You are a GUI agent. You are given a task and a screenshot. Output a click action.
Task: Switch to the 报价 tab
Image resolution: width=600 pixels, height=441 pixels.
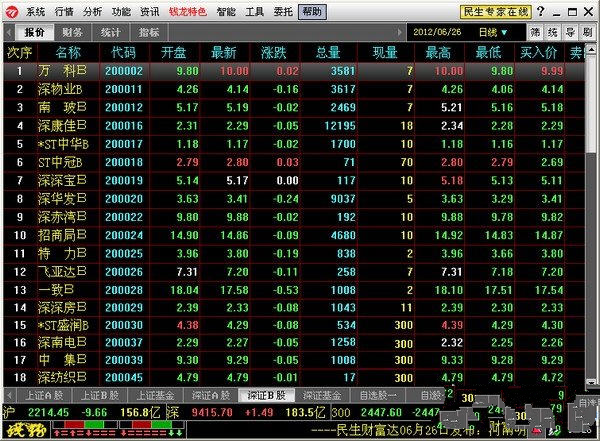[x=34, y=33]
